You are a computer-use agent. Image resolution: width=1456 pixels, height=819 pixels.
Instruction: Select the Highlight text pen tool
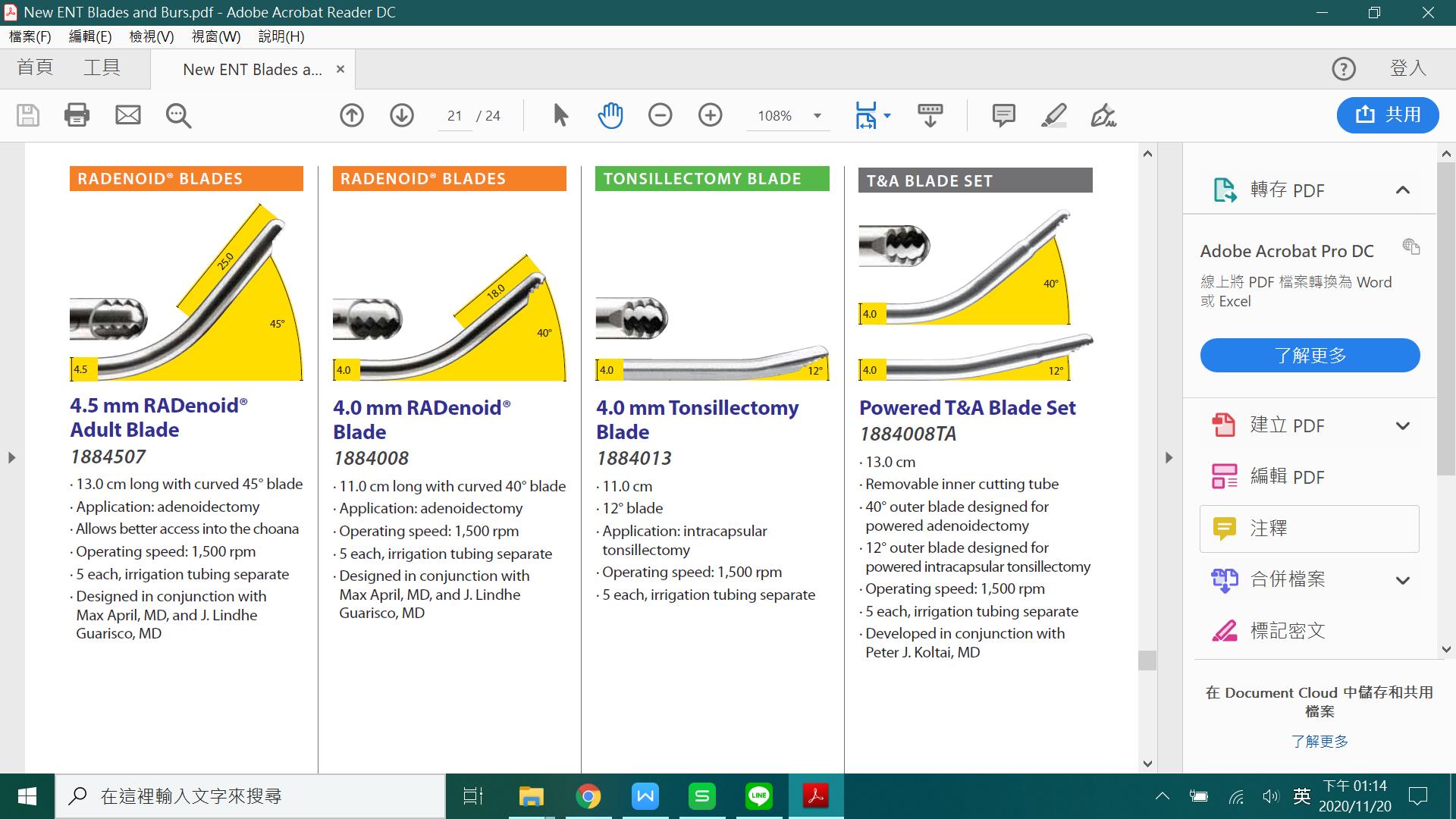[x=1054, y=115]
